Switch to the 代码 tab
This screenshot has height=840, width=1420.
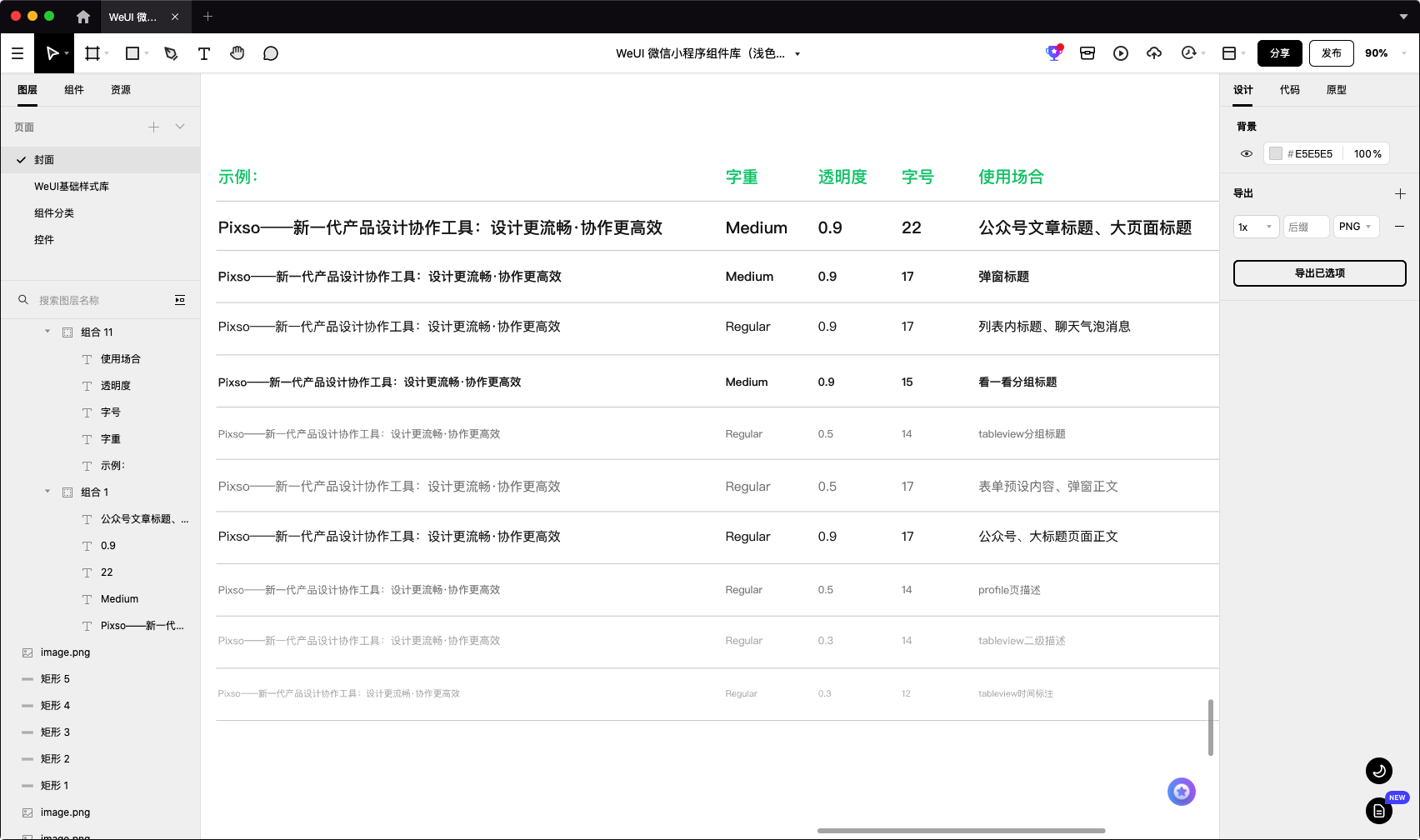point(1290,90)
